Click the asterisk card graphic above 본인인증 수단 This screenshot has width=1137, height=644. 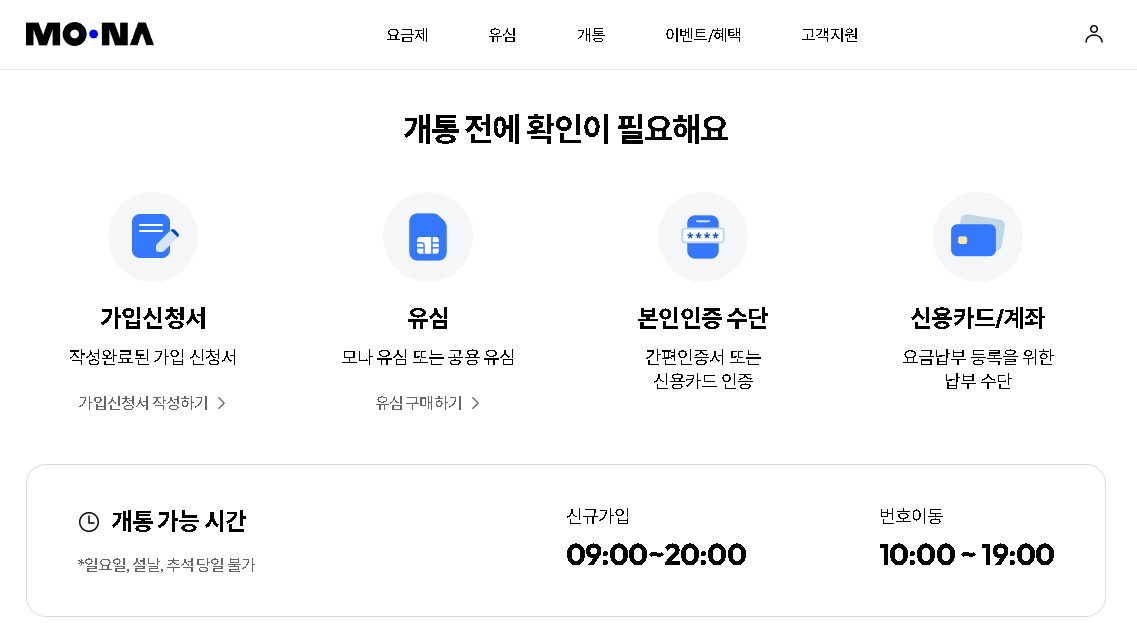click(x=702, y=233)
